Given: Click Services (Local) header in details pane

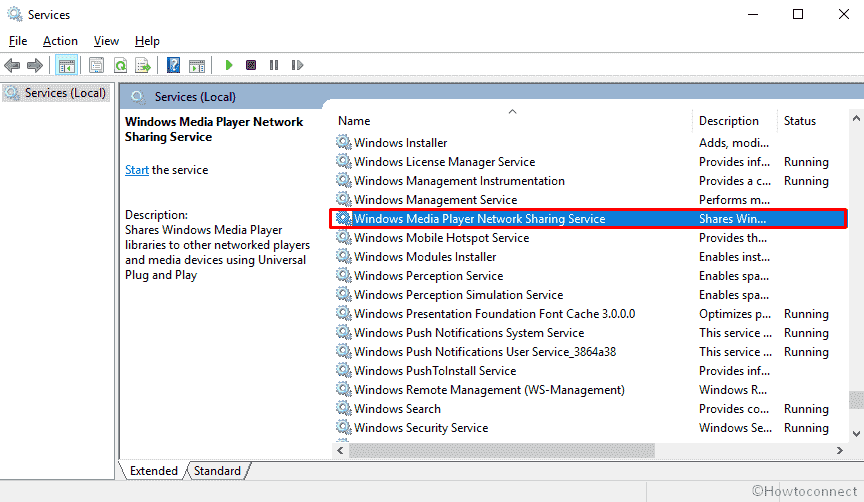Looking at the screenshot, I should [195, 96].
